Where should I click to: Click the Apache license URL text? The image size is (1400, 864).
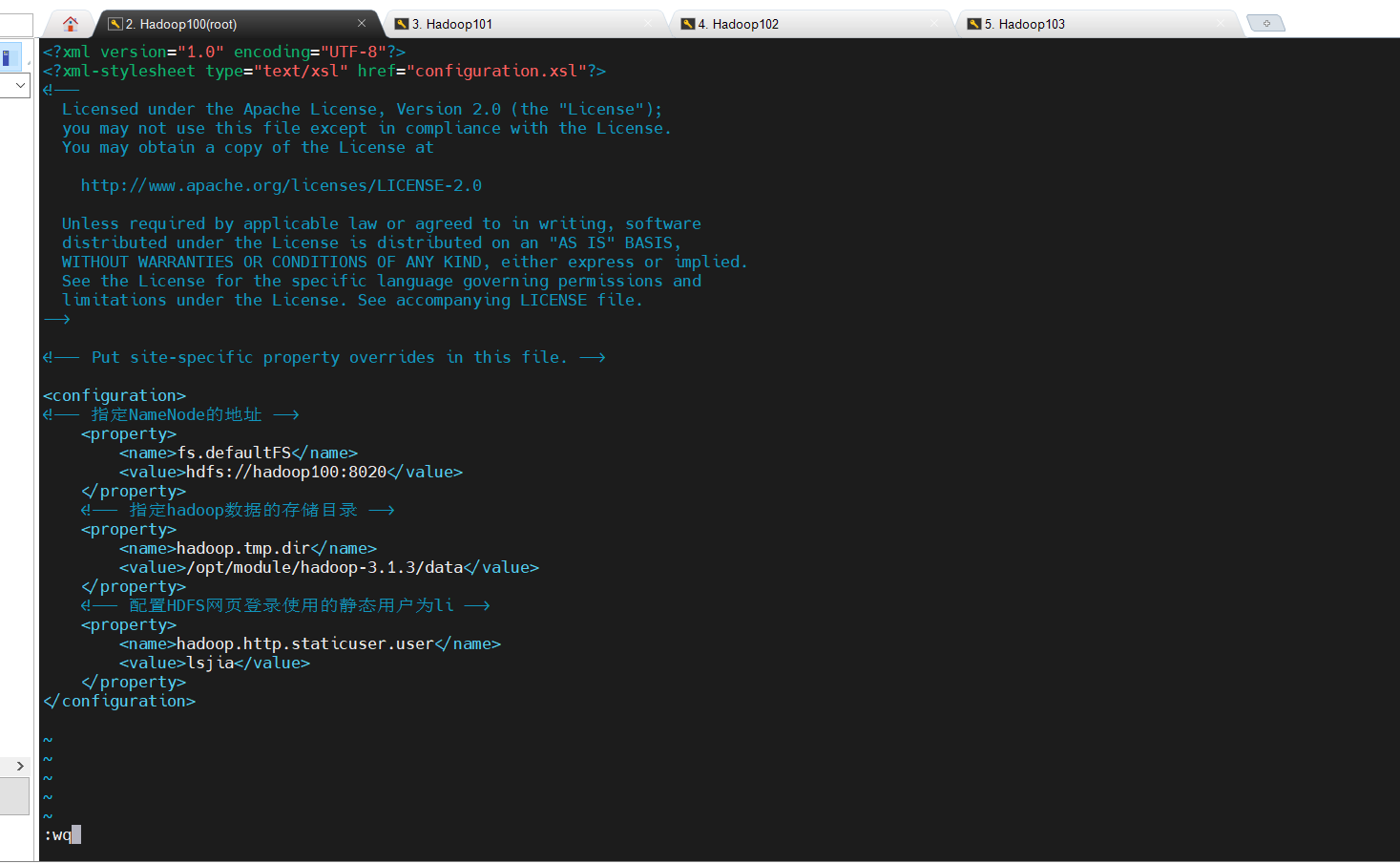tap(282, 185)
